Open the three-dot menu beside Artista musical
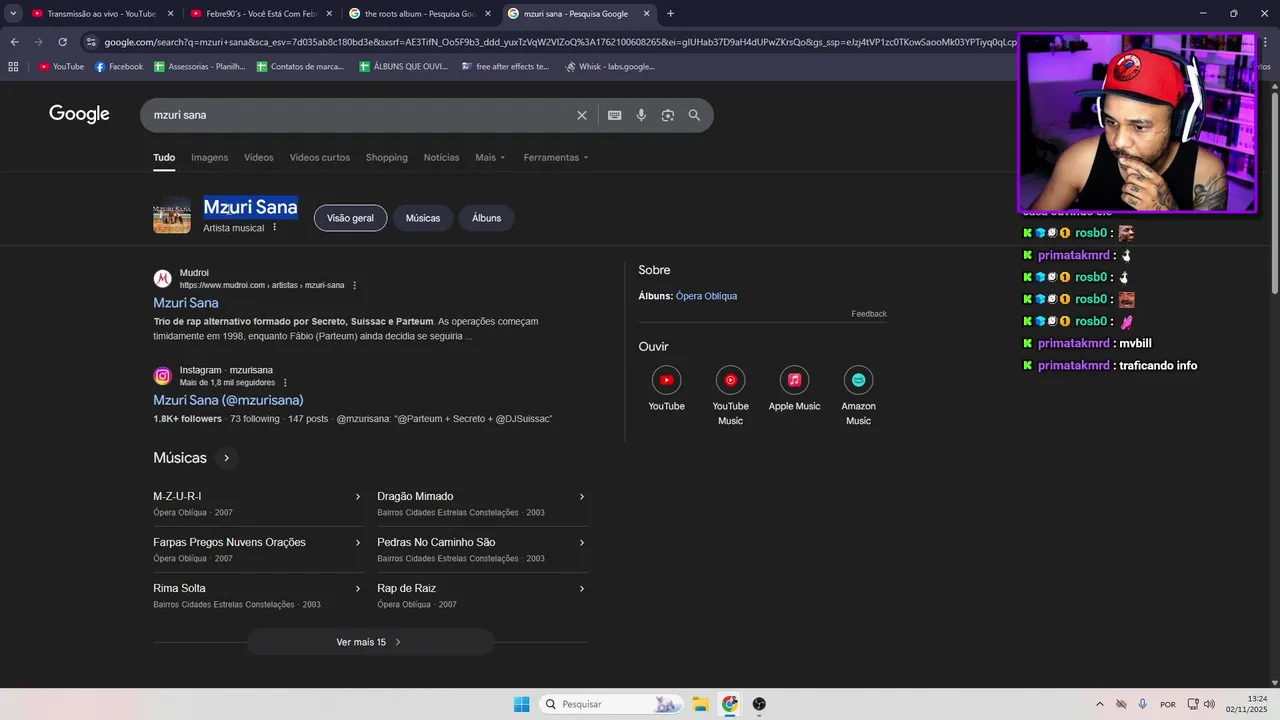The image size is (1280, 720). click(x=274, y=227)
